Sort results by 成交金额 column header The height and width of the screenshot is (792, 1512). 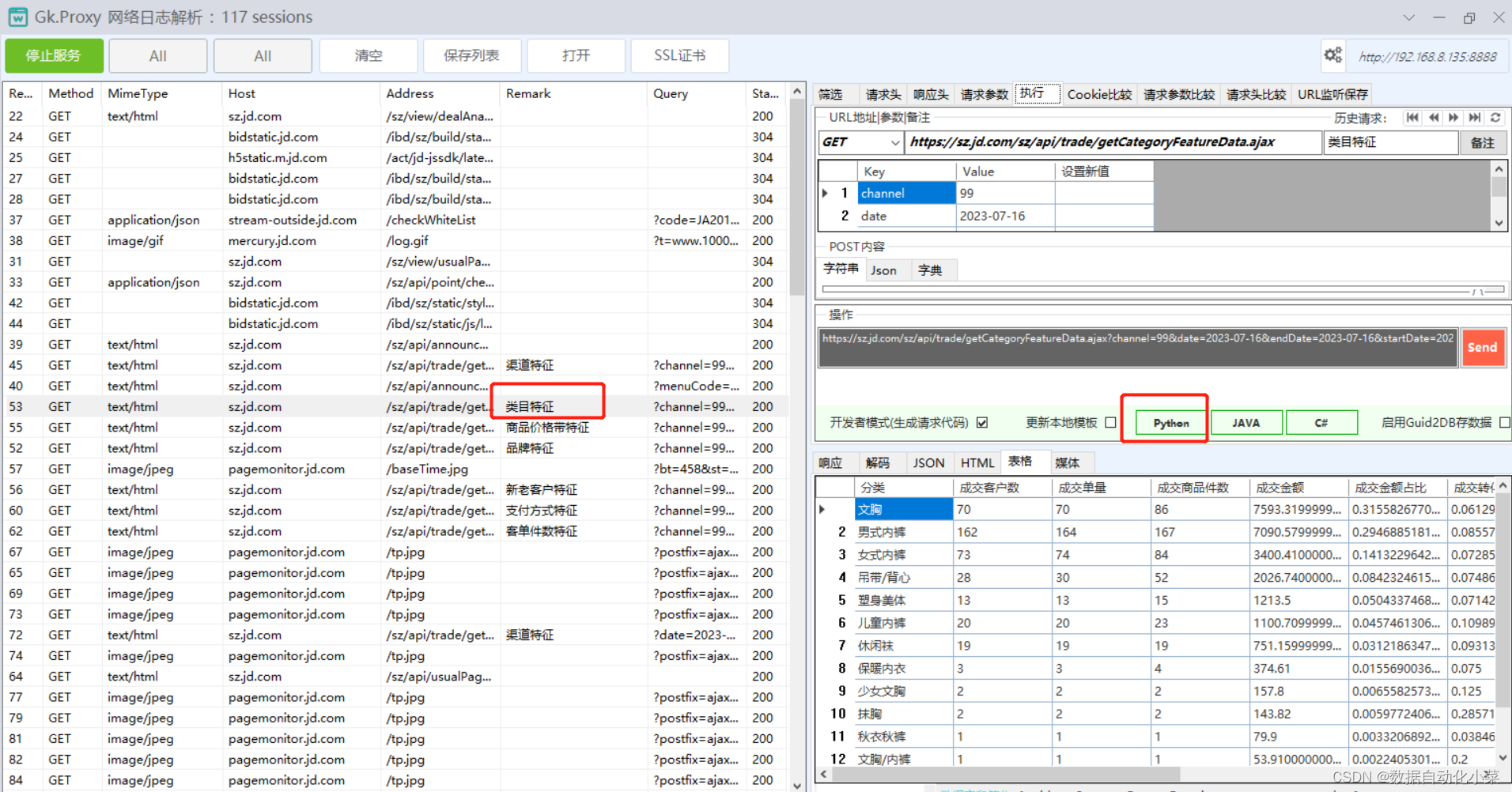point(1298,488)
